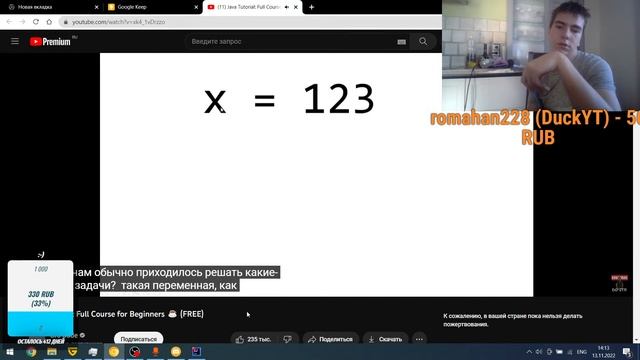The width and height of the screenshot is (640, 360).
Task: Click the 'Скачать' download button
Action: tap(385, 339)
